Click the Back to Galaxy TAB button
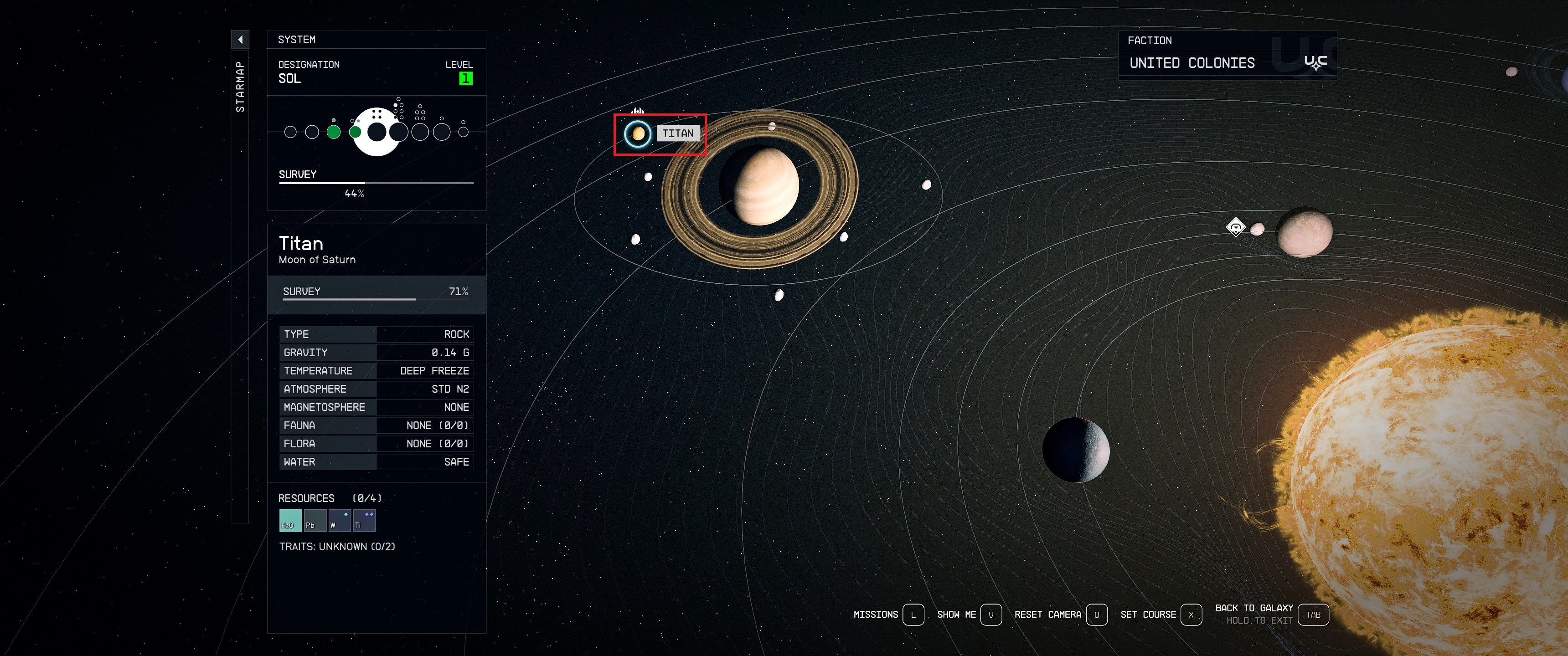Viewport: 1568px width, 656px height. (1313, 615)
